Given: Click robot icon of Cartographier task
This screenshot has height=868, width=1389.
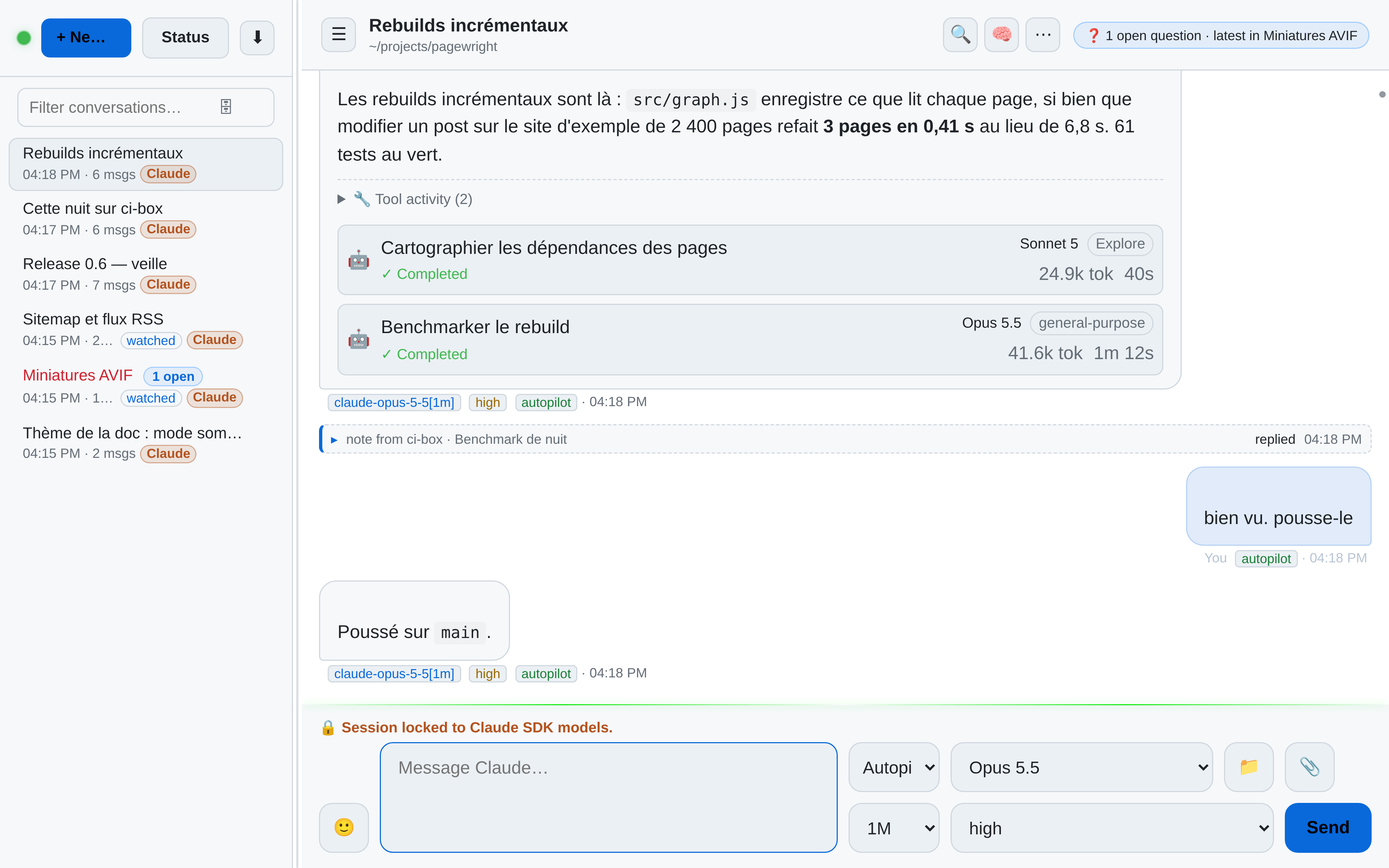Looking at the screenshot, I should 359,260.
